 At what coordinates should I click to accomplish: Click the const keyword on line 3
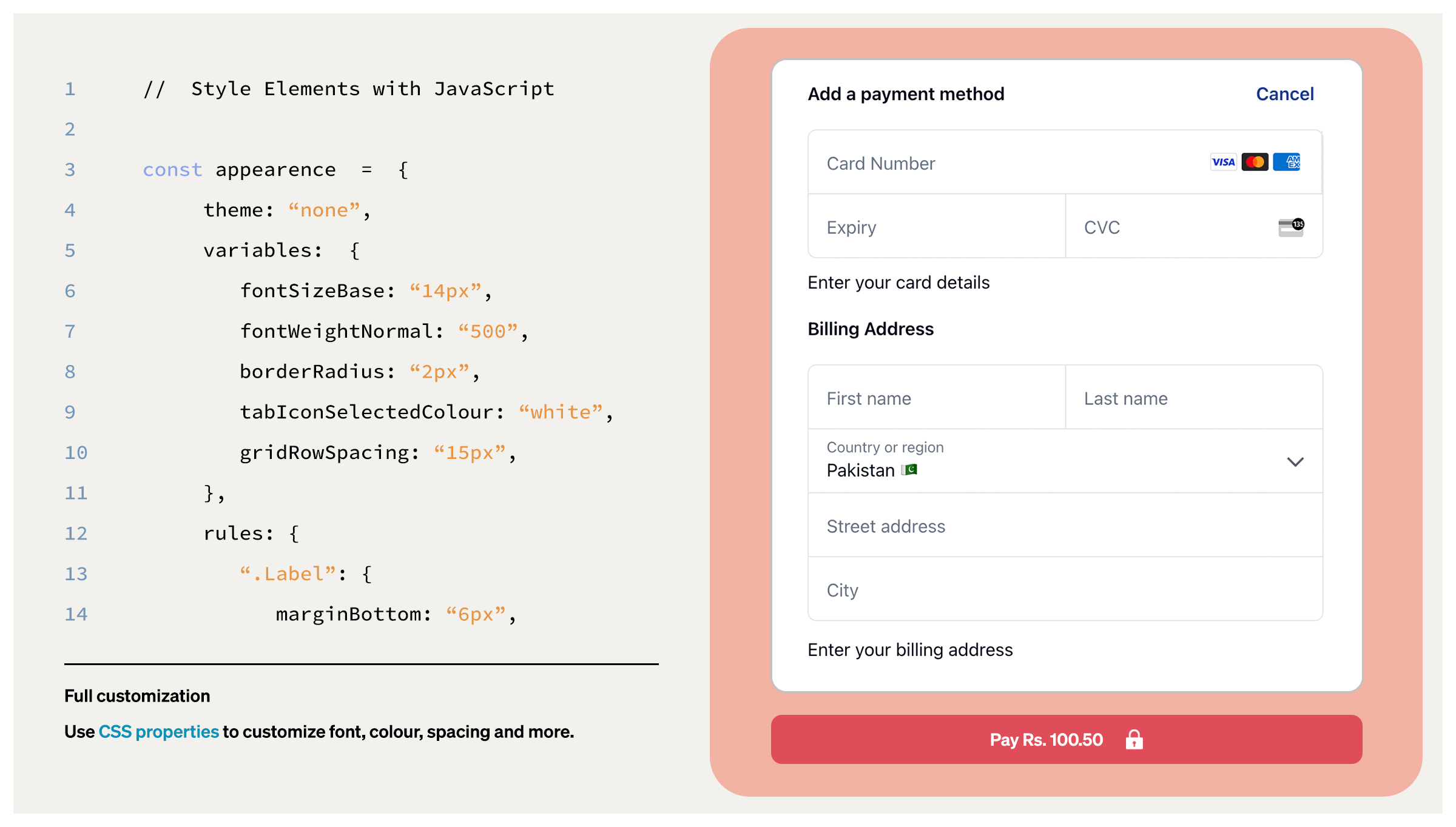pyautogui.click(x=172, y=170)
